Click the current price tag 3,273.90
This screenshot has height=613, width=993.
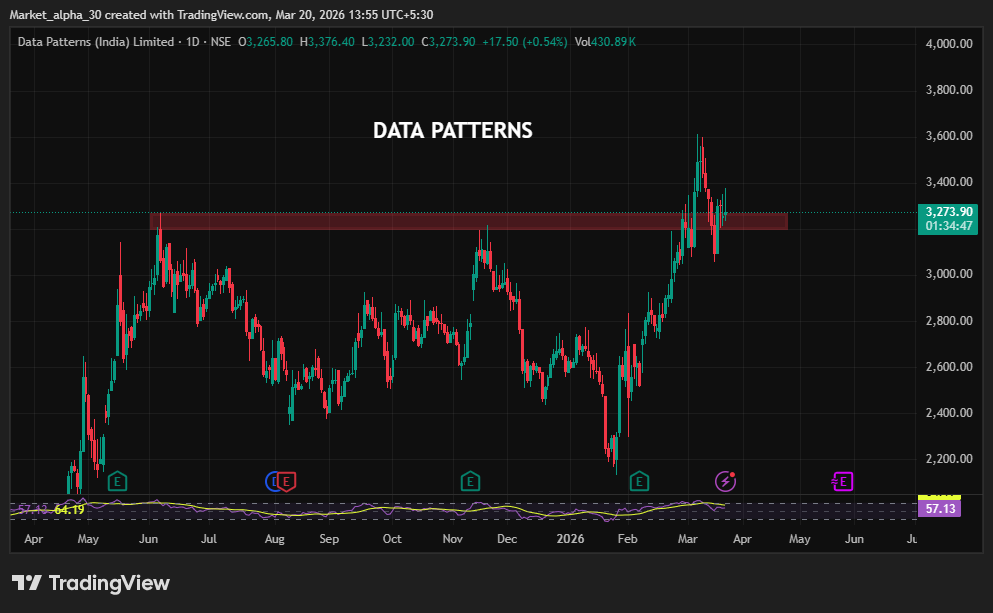948,212
